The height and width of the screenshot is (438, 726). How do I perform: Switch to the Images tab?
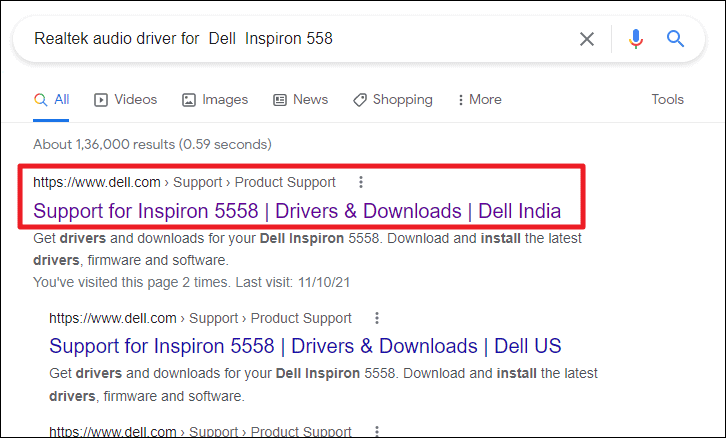coord(215,100)
